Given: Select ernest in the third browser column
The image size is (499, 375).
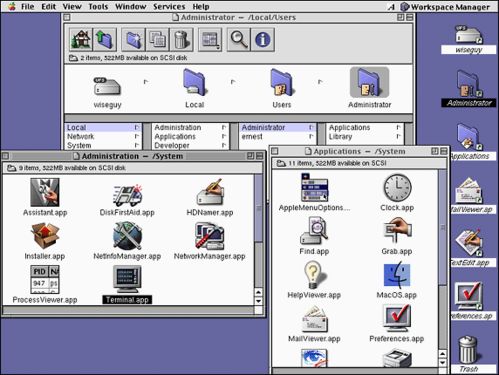Looking at the screenshot, I should tap(278, 136).
